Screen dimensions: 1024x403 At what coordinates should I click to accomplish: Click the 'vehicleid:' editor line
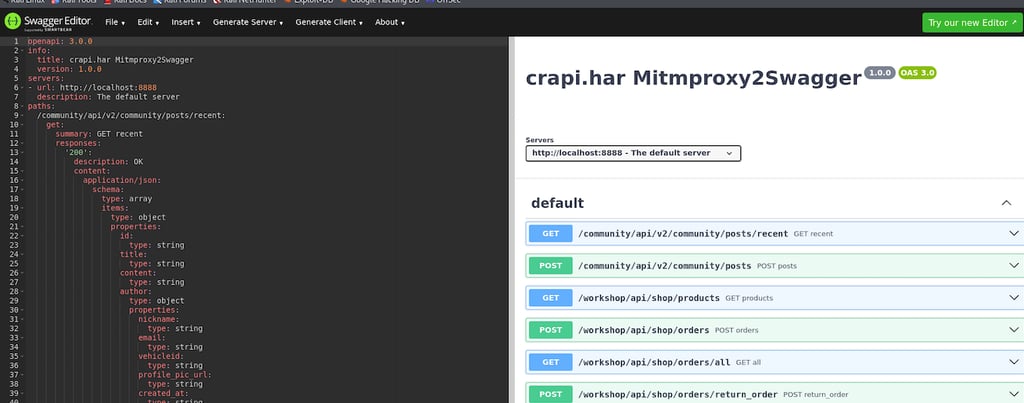click(x=159, y=356)
